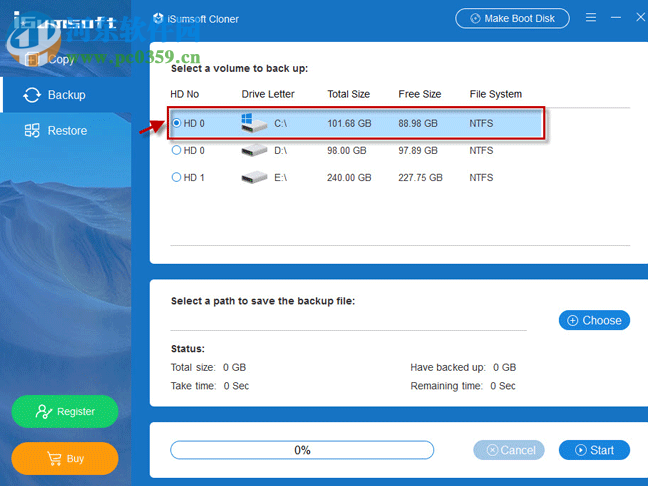648x486 pixels.
Task: Click the user icon on Register
Action: click(x=43, y=412)
